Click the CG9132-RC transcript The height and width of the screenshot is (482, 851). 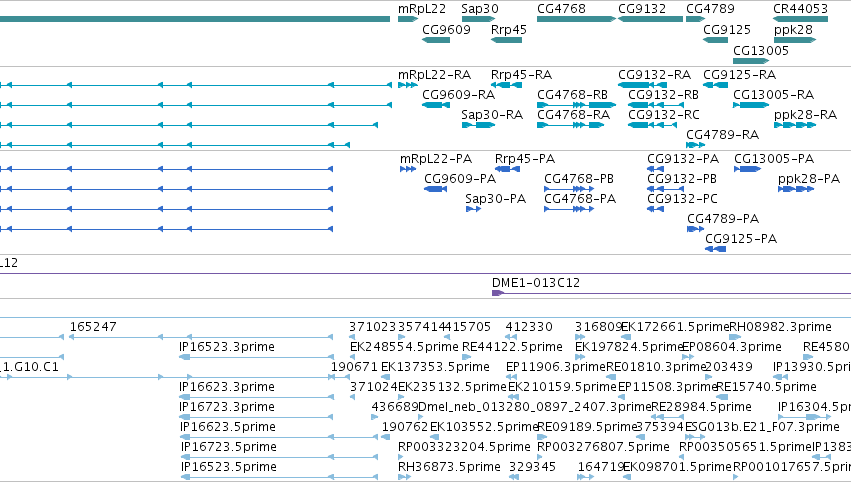[x=652, y=125]
